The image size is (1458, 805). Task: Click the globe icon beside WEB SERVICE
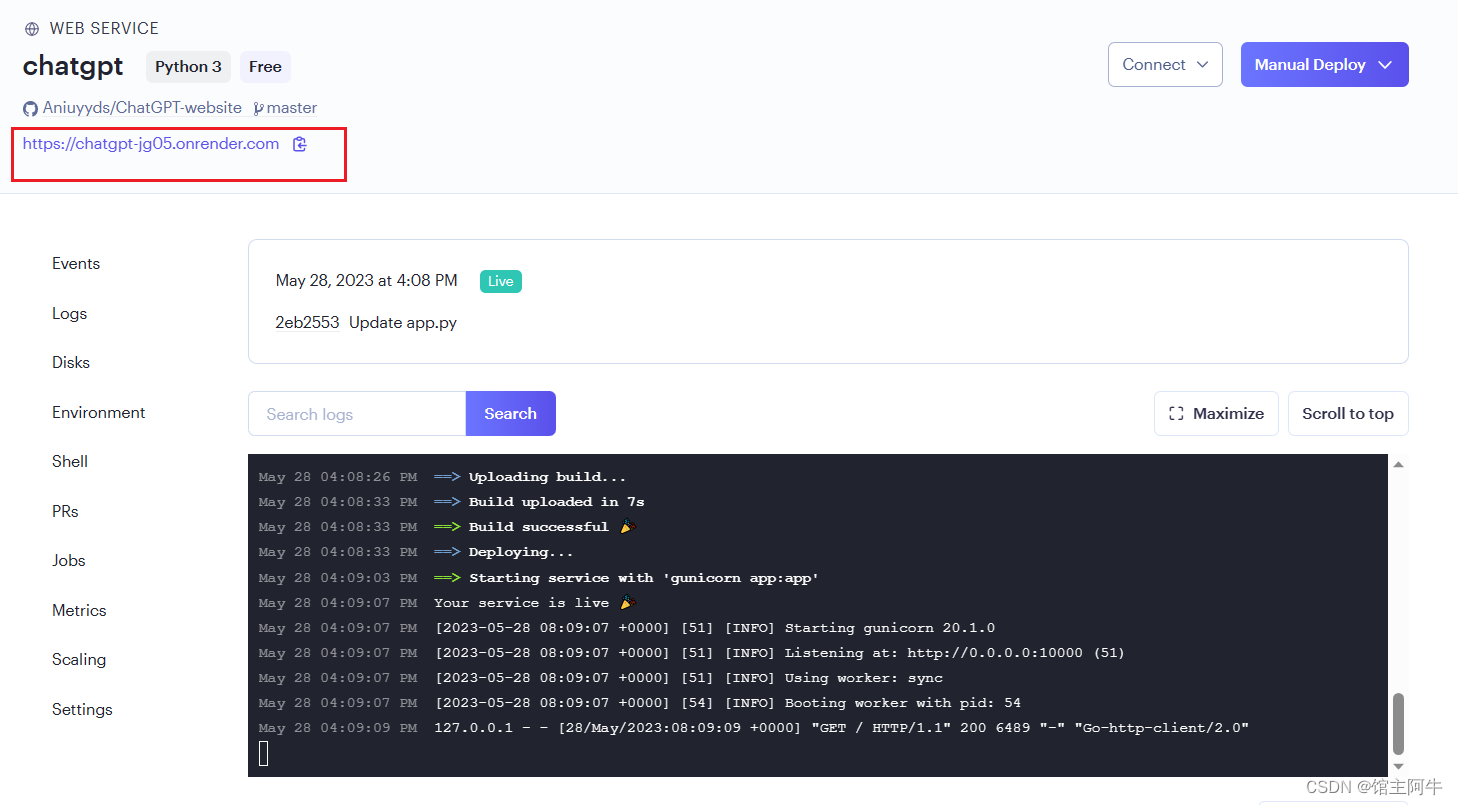point(32,29)
